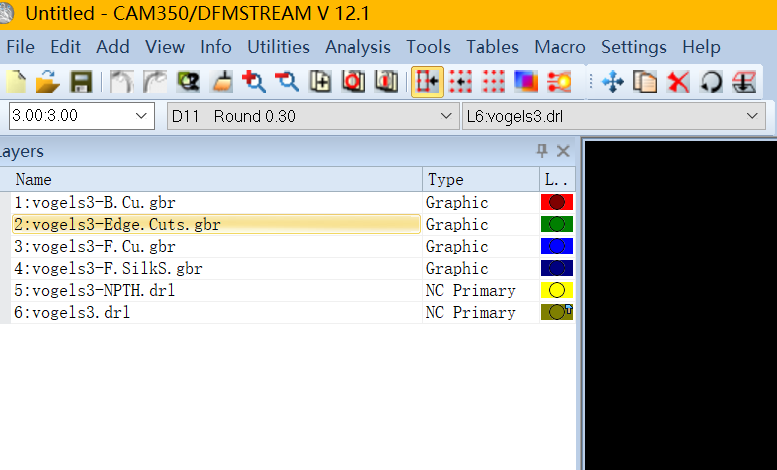Open the Macro menu
Screen dimensions: 777x470
pos(560,47)
